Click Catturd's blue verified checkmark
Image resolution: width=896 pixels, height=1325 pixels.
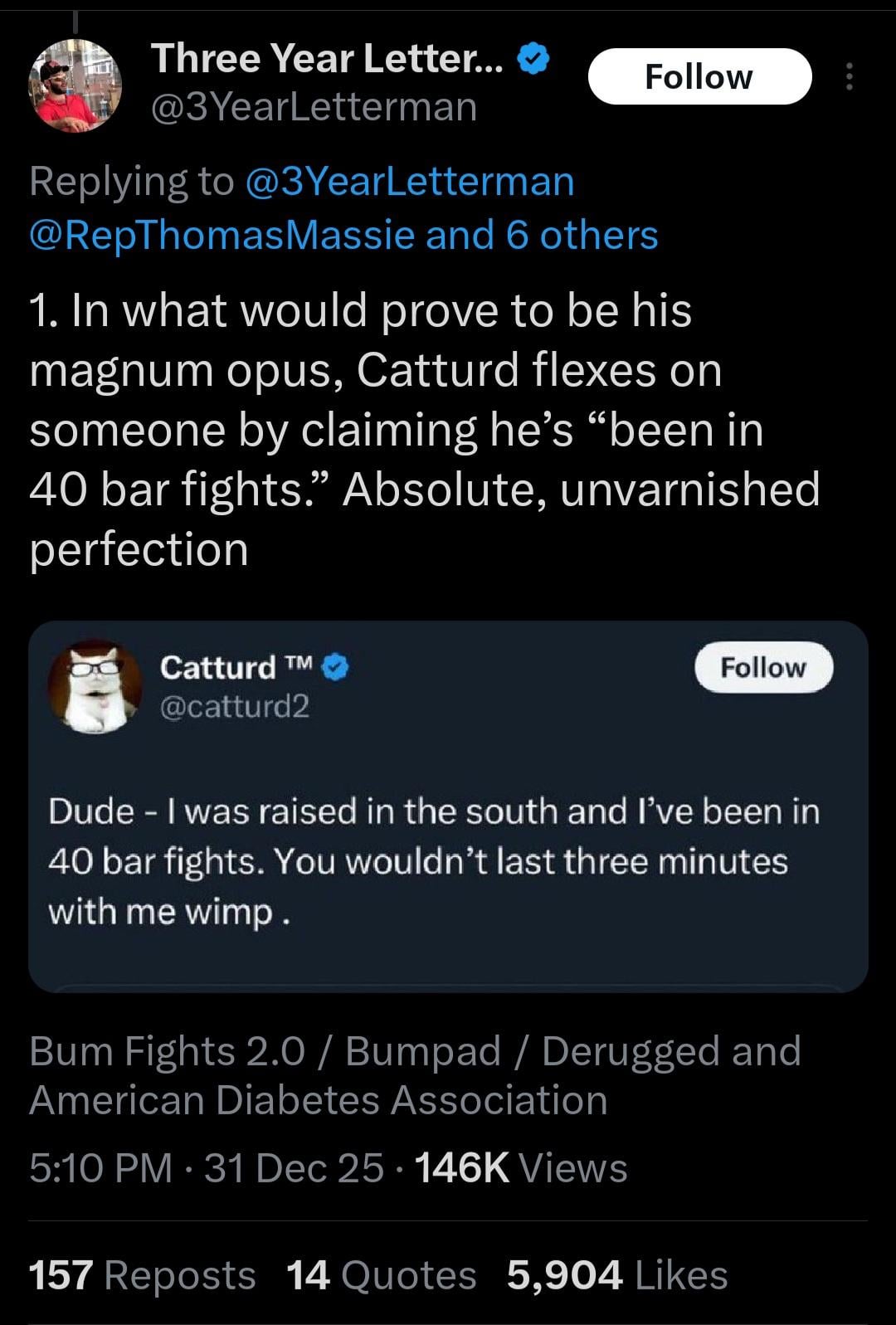tap(337, 667)
